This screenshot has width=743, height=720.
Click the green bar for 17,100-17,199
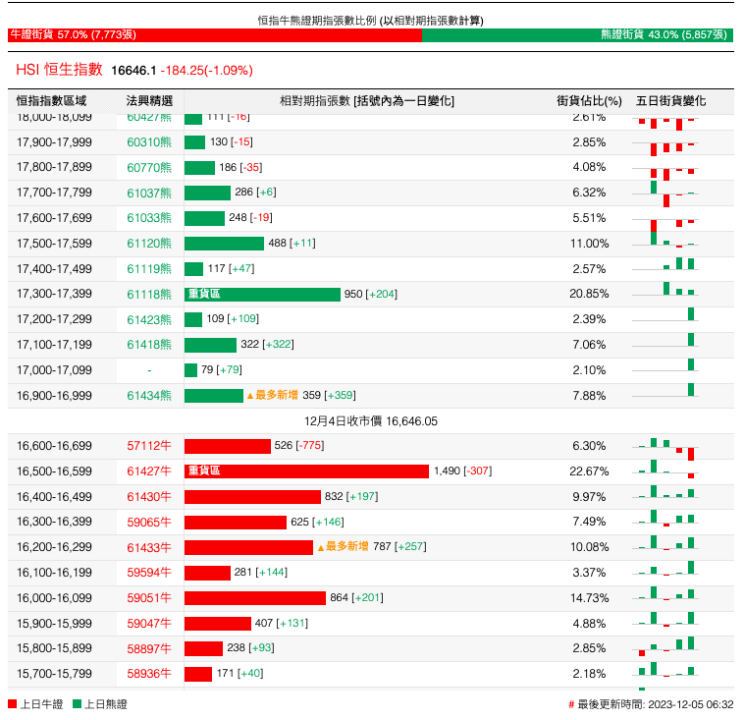(x=210, y=345)
